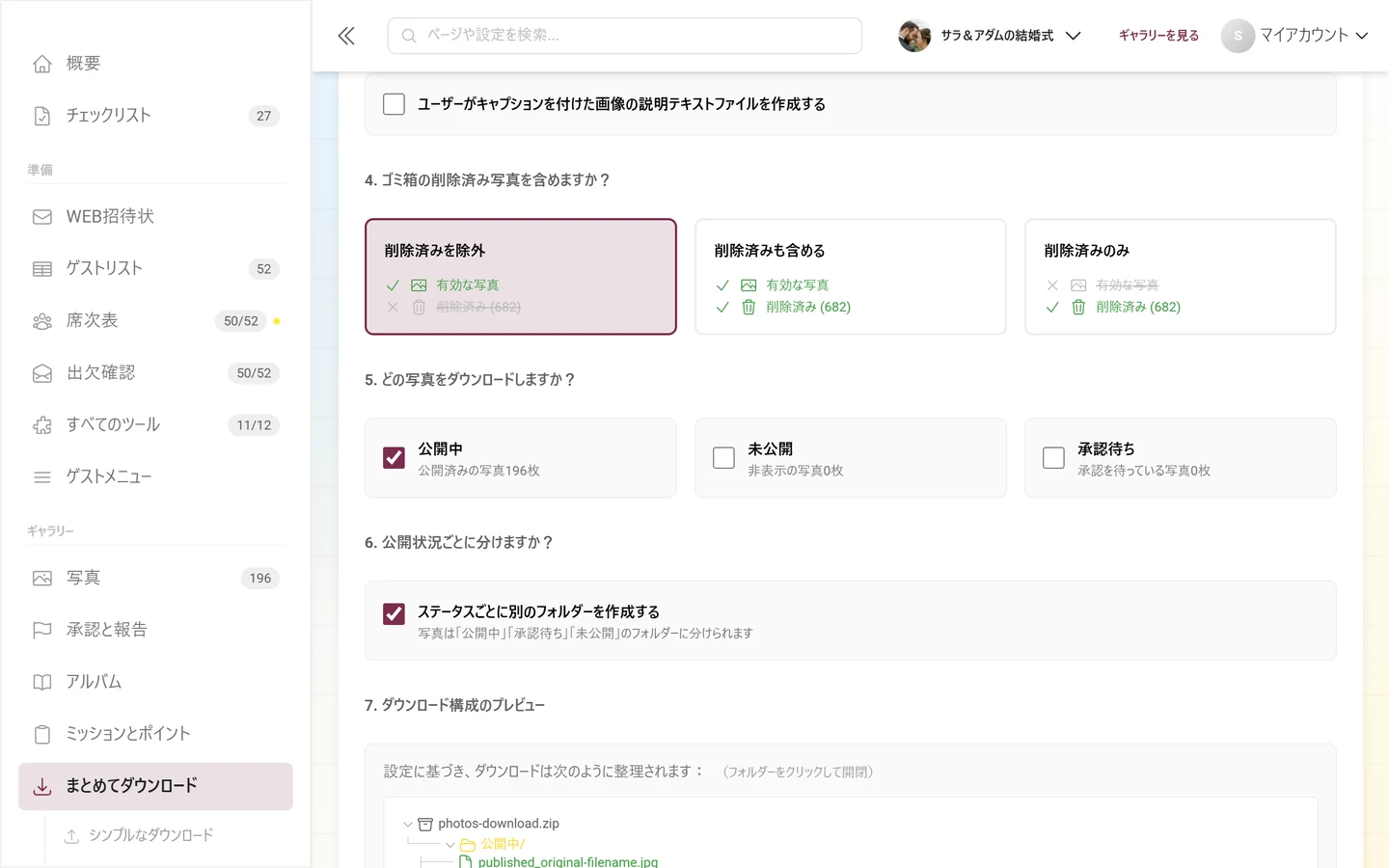Image resolution: width=1389 pixels, height=868 pixels.
Task: Click archive icon beside photos-download.zip
Action: click(x=425, y=825)
